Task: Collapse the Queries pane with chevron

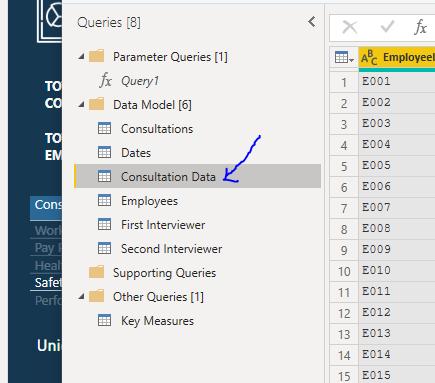Action: click(312, 22)
